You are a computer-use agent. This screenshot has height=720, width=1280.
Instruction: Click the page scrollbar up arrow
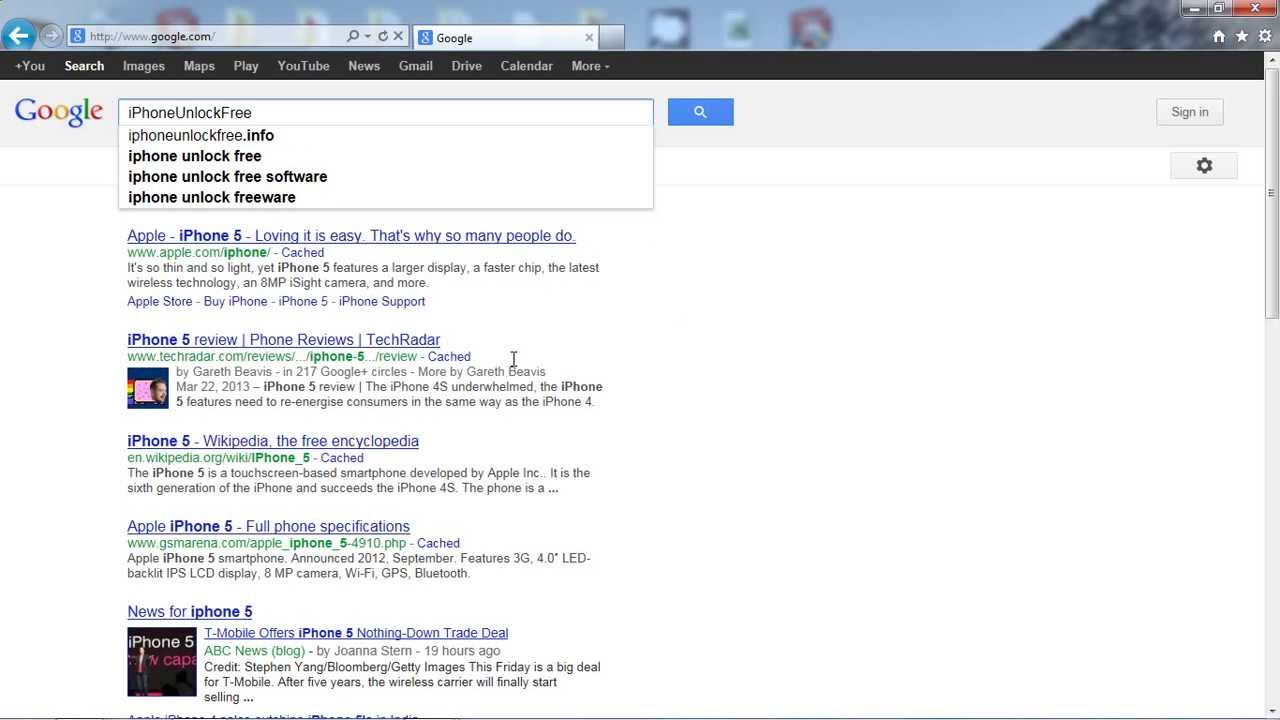(x=1272, y=60)
